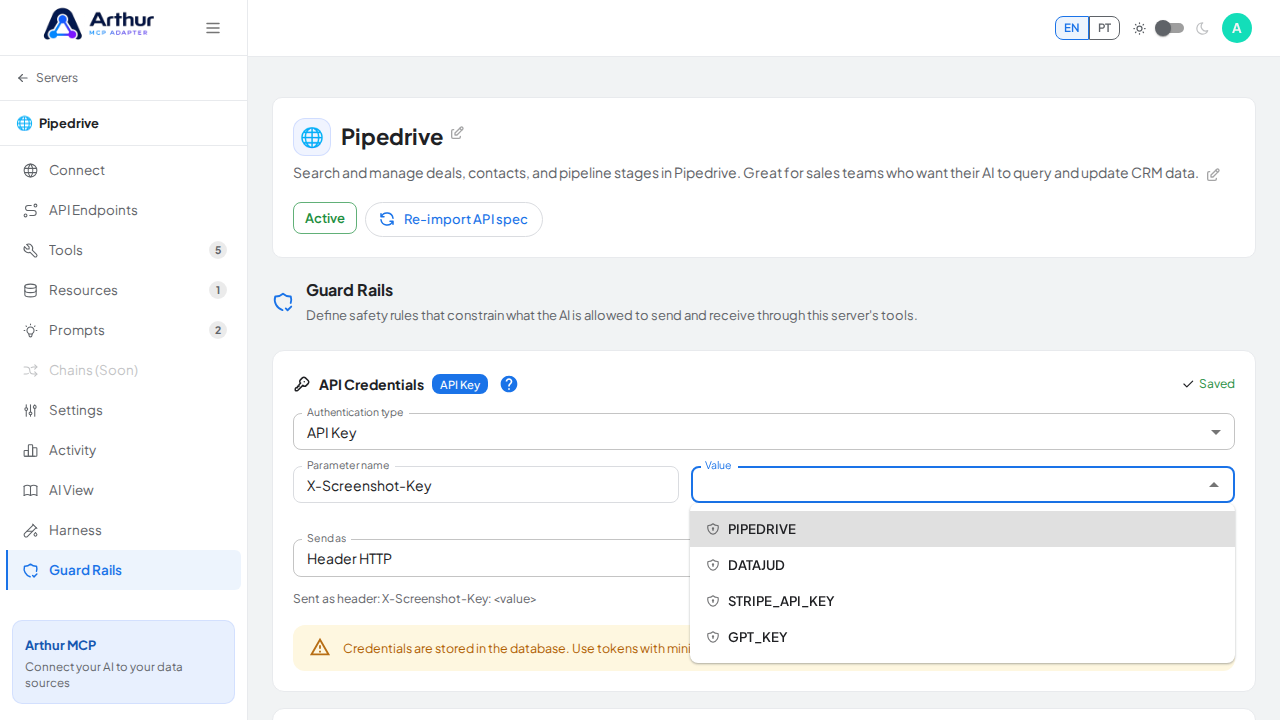Open the Harness page

click(124, 530)
